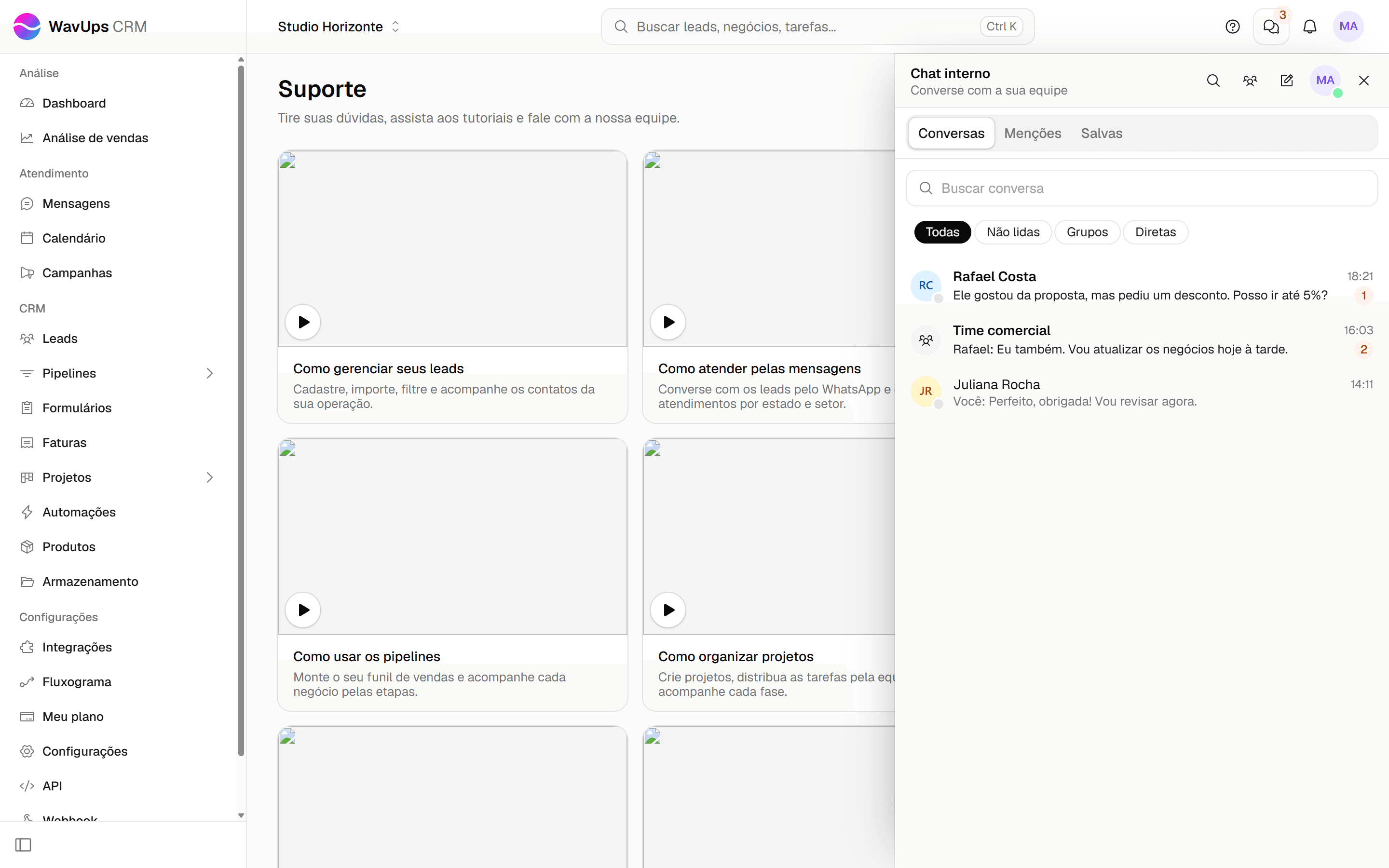Open Armazenamento in the sidebar
This screenshot has height=868, width=1389.
pos(119,582)
